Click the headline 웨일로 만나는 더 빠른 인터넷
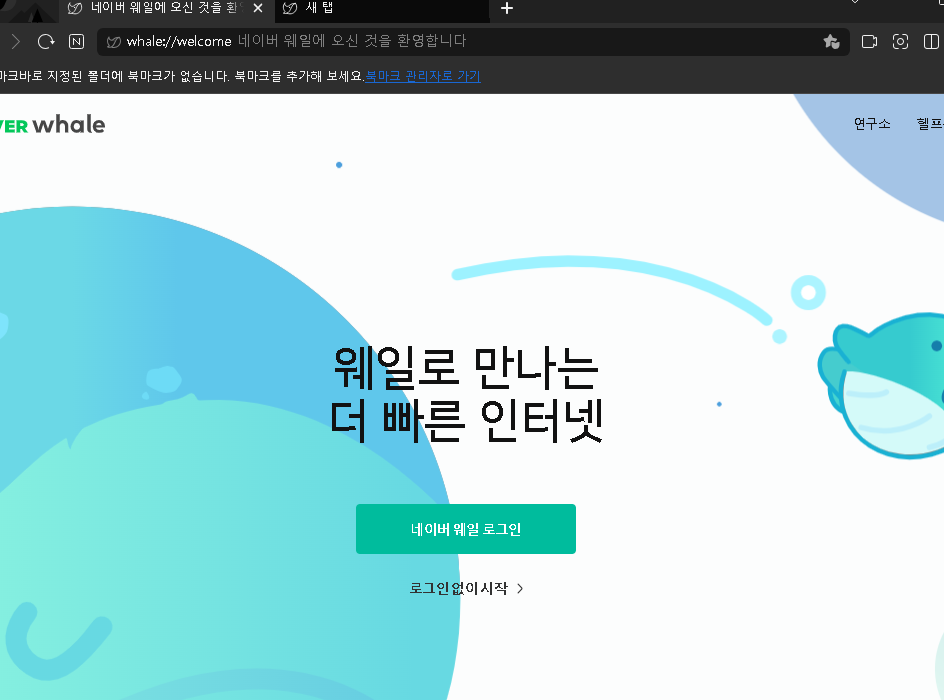Image resolution: width=944 pixels, height=700 pixels. [467, 394]
